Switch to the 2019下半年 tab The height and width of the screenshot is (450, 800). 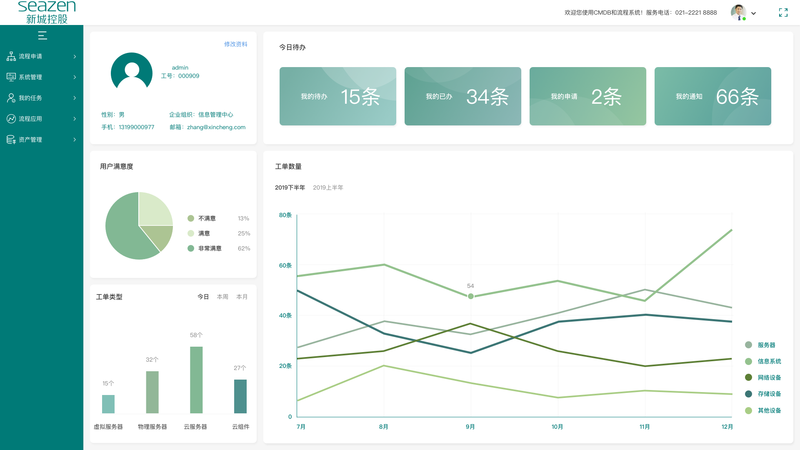tap(290, 187)
